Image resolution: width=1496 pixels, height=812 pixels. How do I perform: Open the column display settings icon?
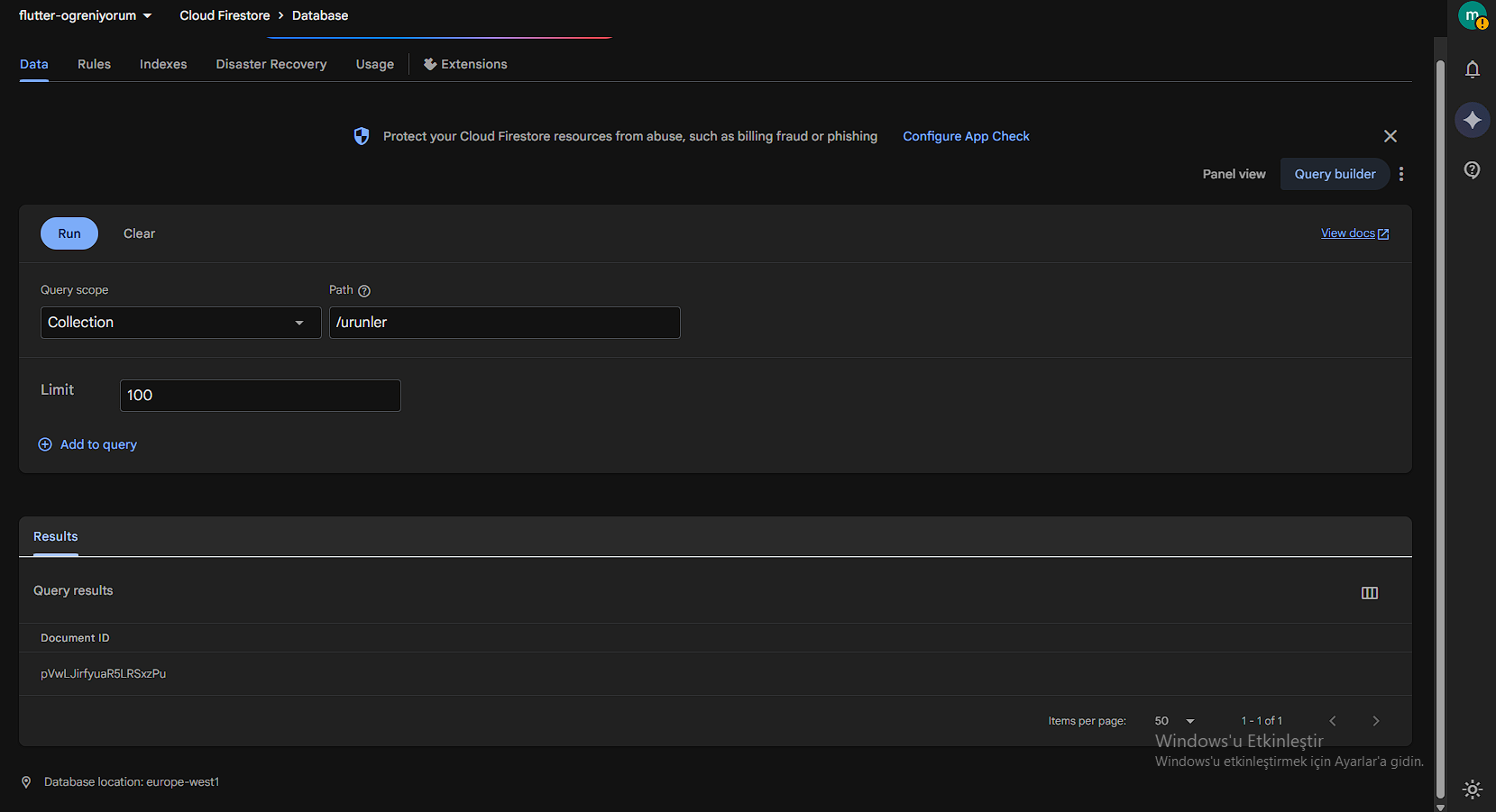point(1370,593)
